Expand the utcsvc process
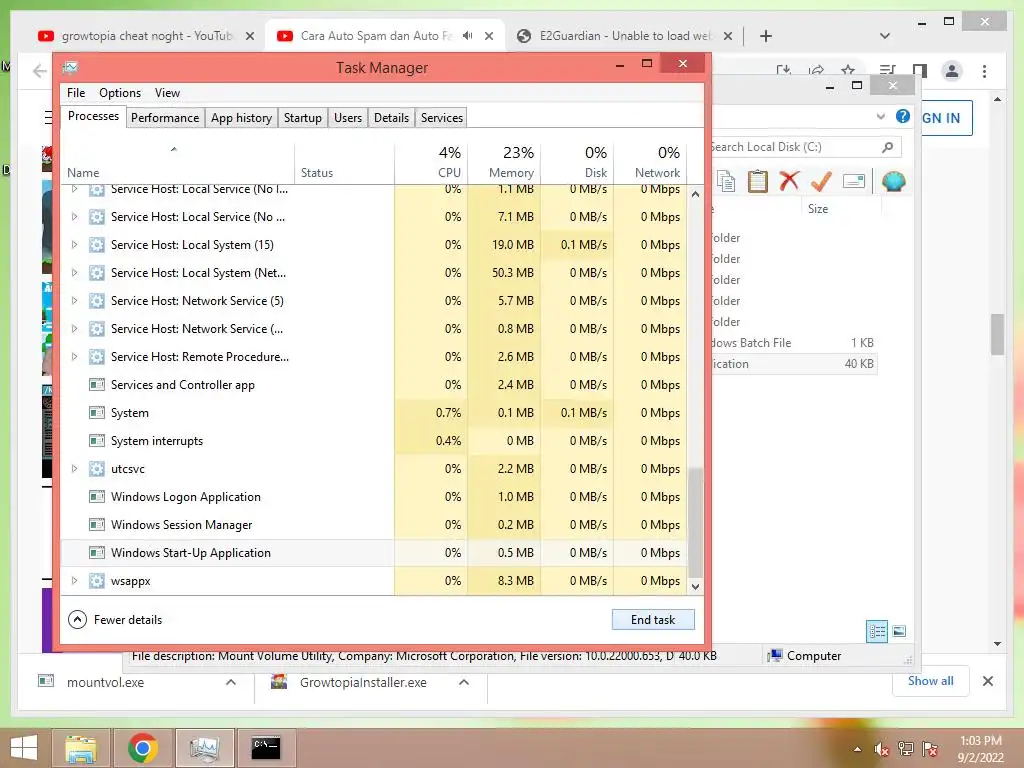Viewport: 1024px width, 768px height. [74, 469]
